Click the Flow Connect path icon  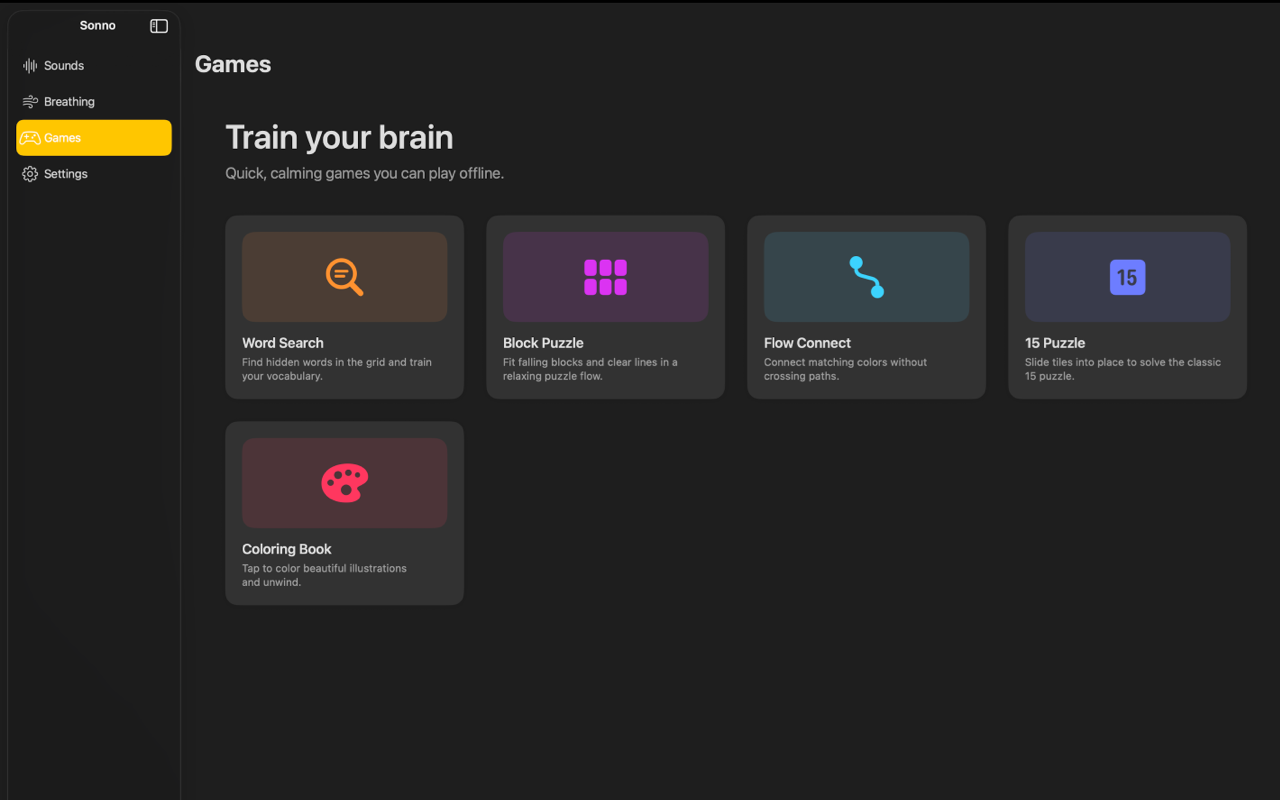pyautogui.click(x=867, y=277)
